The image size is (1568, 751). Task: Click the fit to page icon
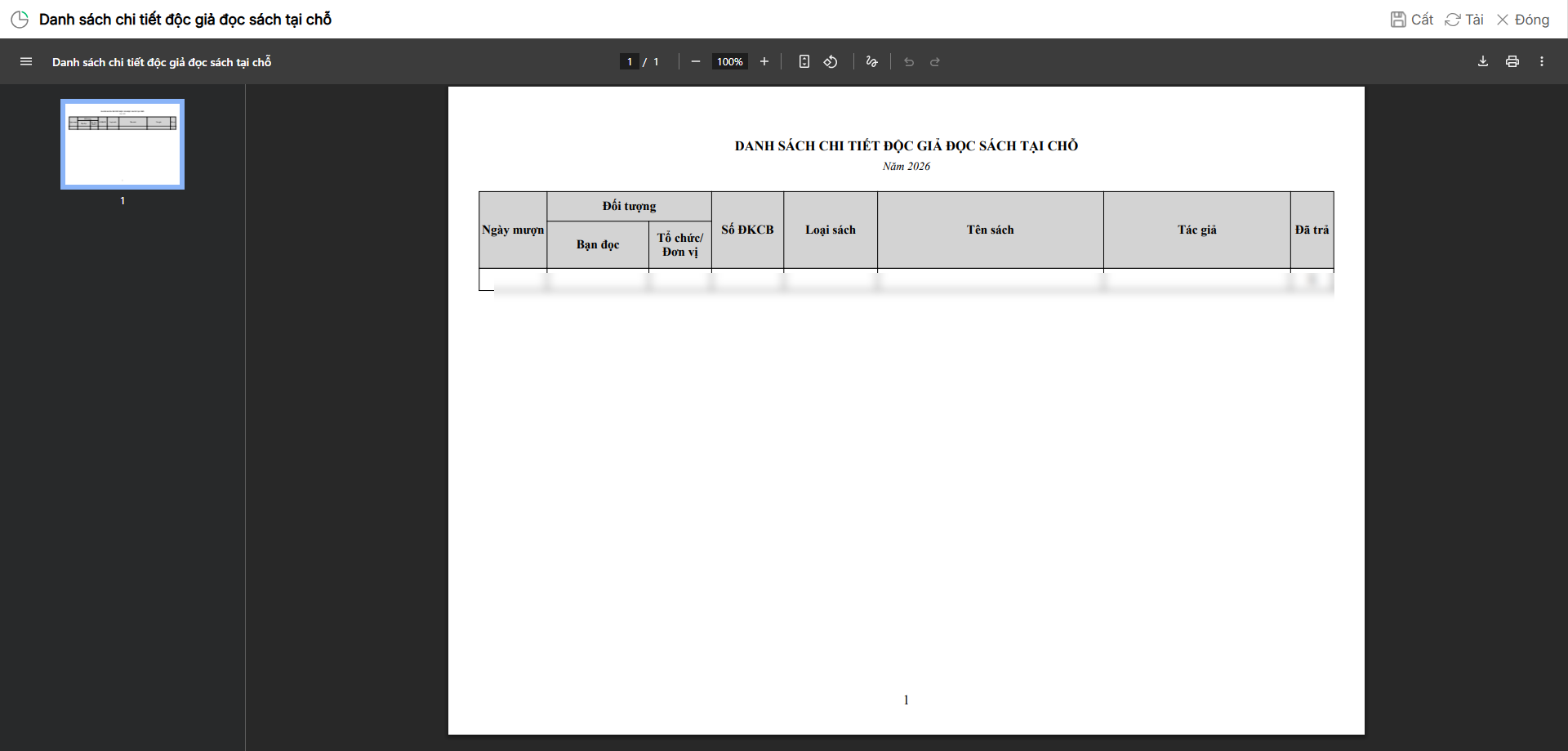[804, 62]
